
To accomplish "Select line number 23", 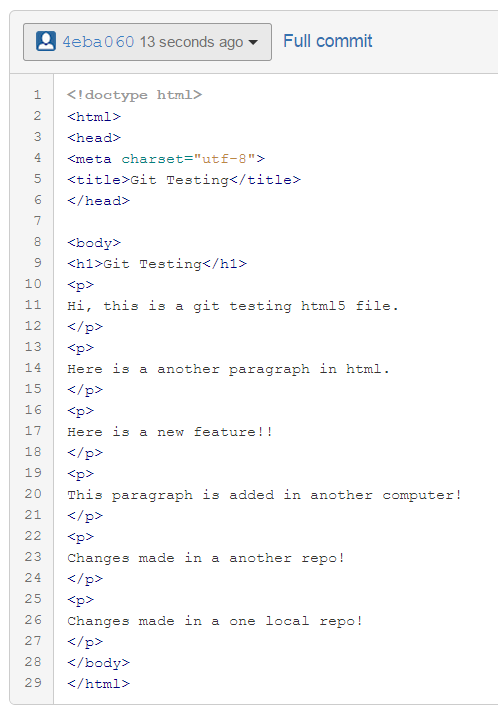I will [33, 557].
